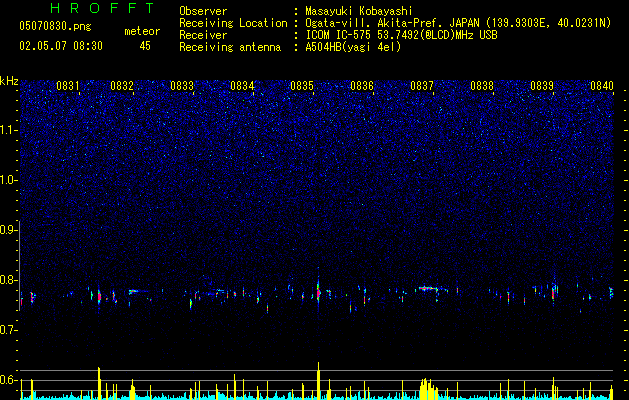Click the 0.9 kHz axis label

(8, 230)
